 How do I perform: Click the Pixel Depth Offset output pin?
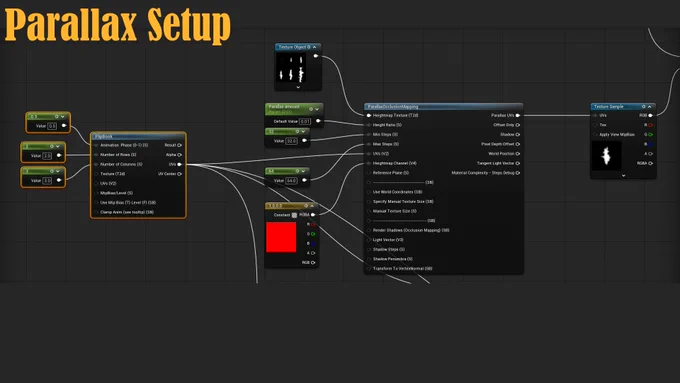(x=518, y=144)
